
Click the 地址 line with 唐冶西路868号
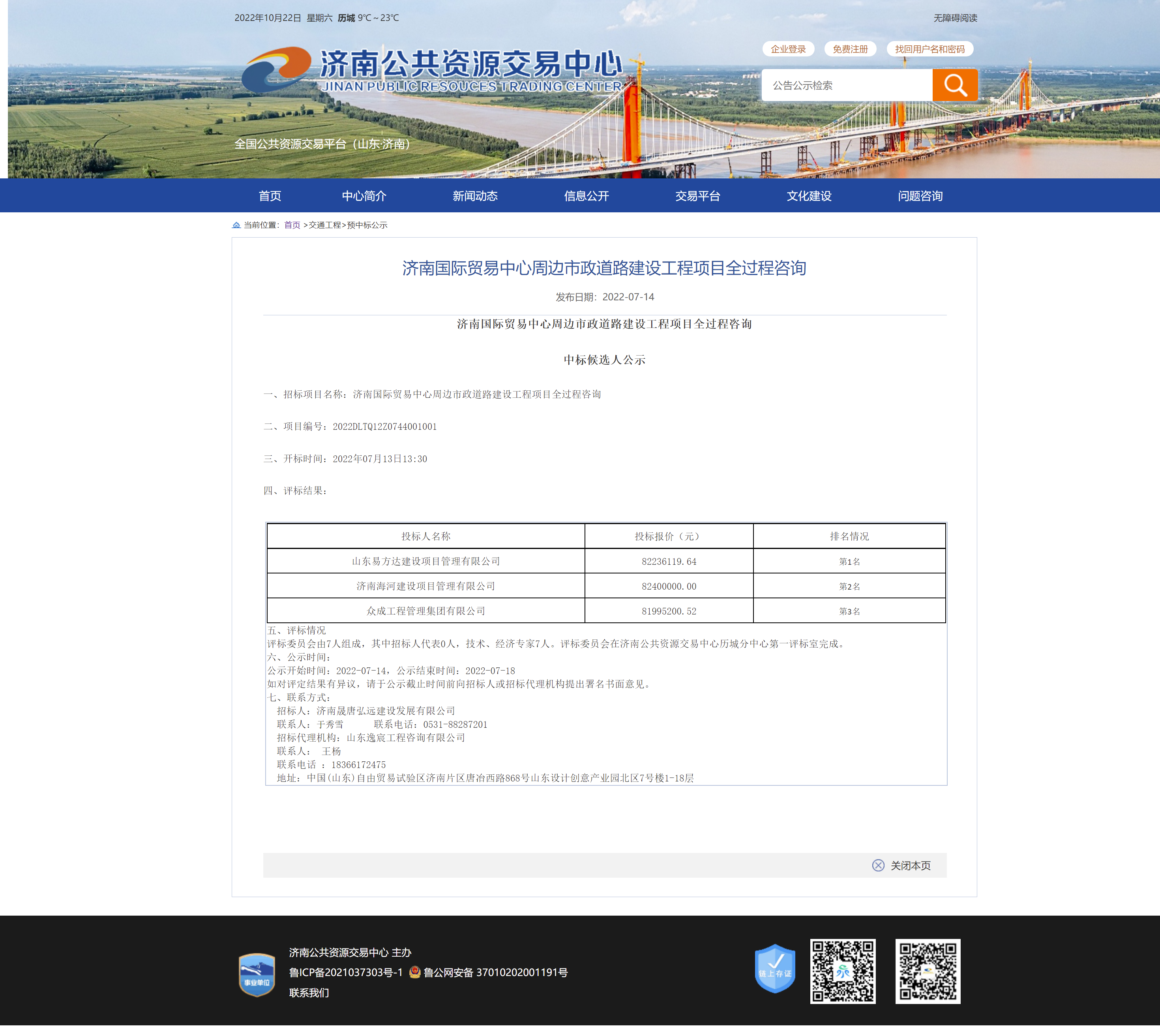[x=485, y=778]
